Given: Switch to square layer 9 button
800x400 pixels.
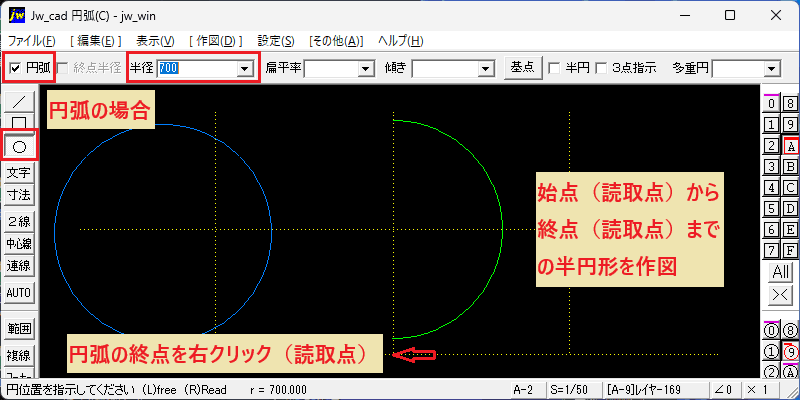Looking at the screenshot, I should (x=790, y=124).
